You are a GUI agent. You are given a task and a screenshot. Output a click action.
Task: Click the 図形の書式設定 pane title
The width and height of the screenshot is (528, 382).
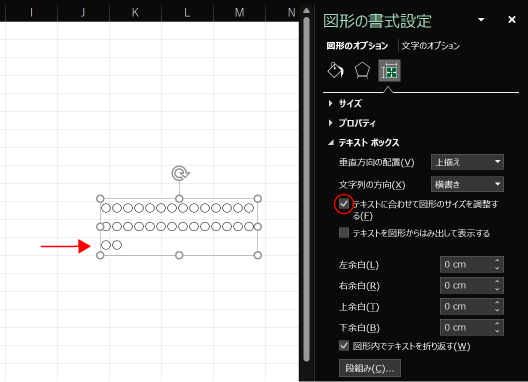[x=377, y=21]
